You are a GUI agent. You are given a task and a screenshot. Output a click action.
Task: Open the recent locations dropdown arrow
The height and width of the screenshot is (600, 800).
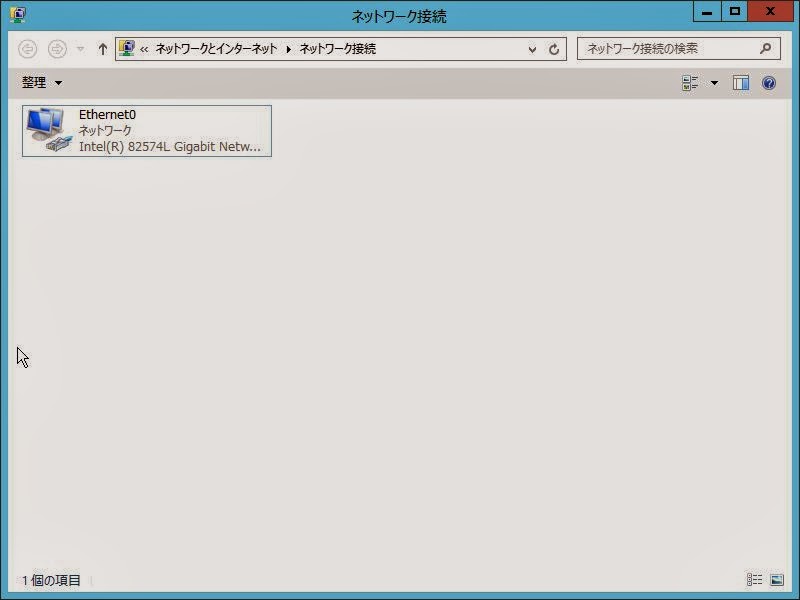tap(80, 49)
